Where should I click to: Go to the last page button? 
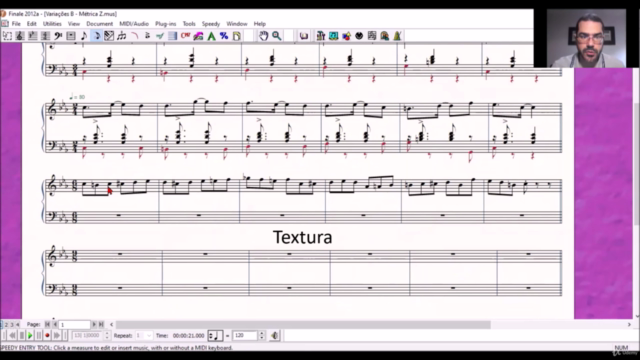click(101, 324)
